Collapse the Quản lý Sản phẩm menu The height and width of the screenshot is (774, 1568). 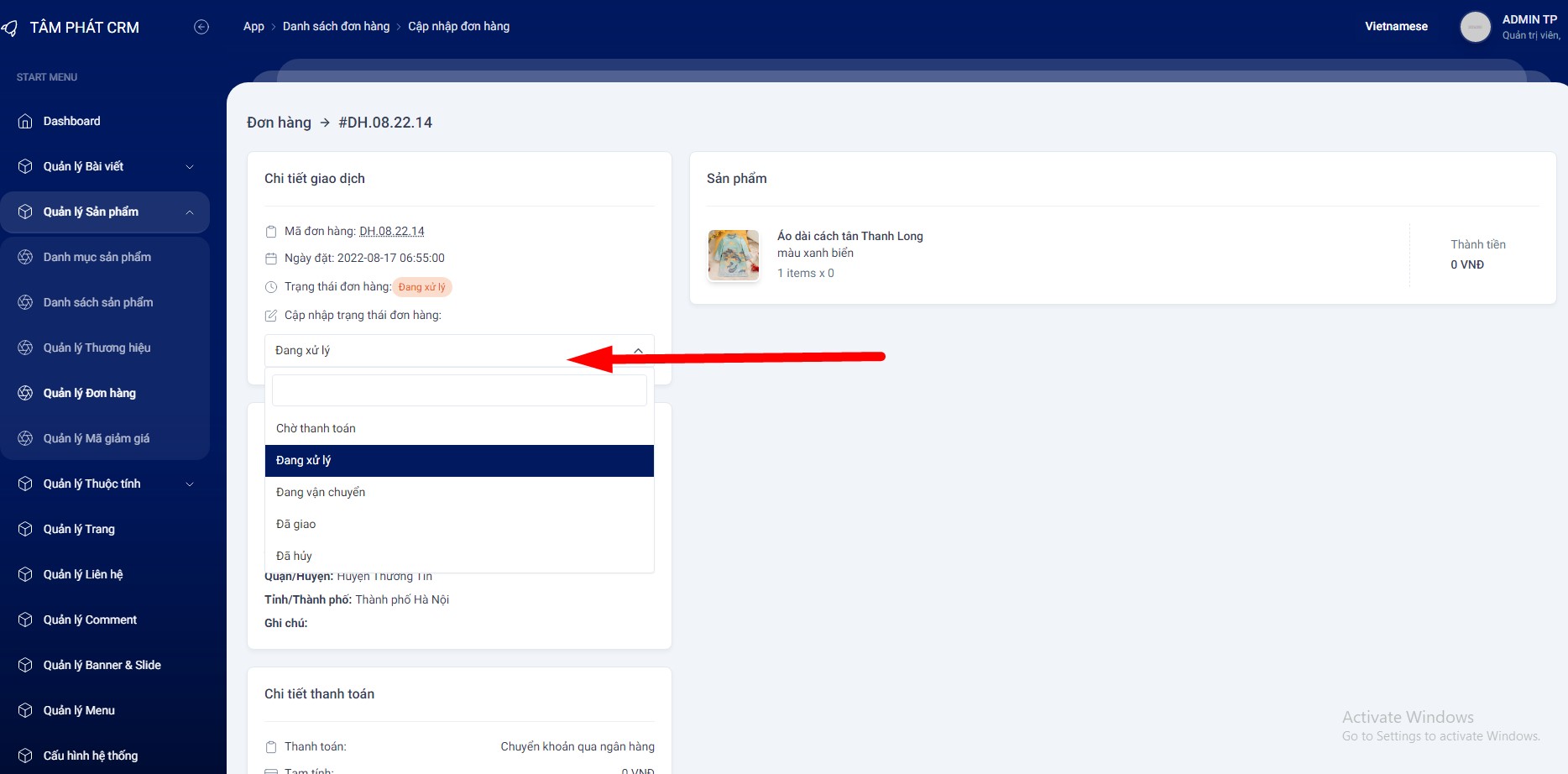coord(190,212)
